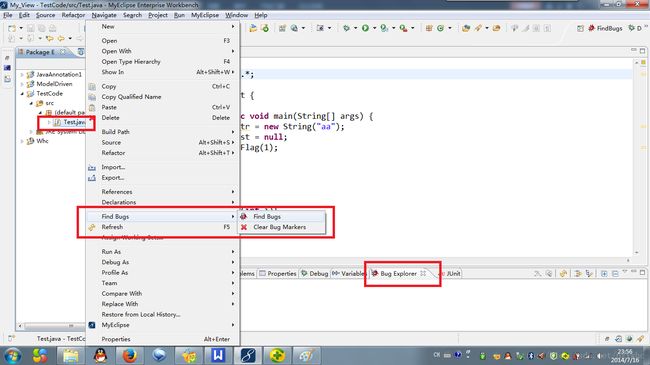Open the Windows Start button
This screenshot has width=650, height=365.
coord(12,356)
